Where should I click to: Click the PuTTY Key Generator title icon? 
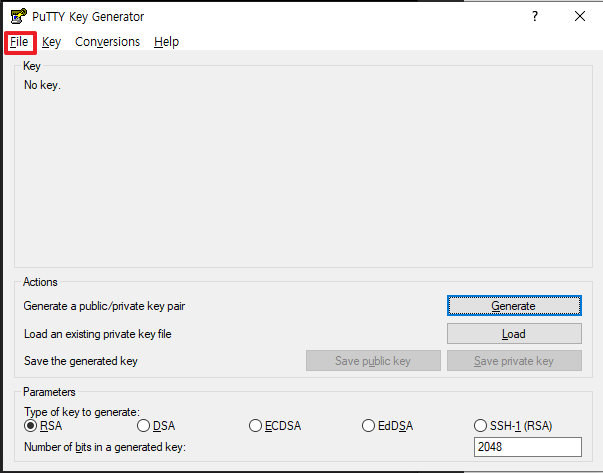[18, 17]
